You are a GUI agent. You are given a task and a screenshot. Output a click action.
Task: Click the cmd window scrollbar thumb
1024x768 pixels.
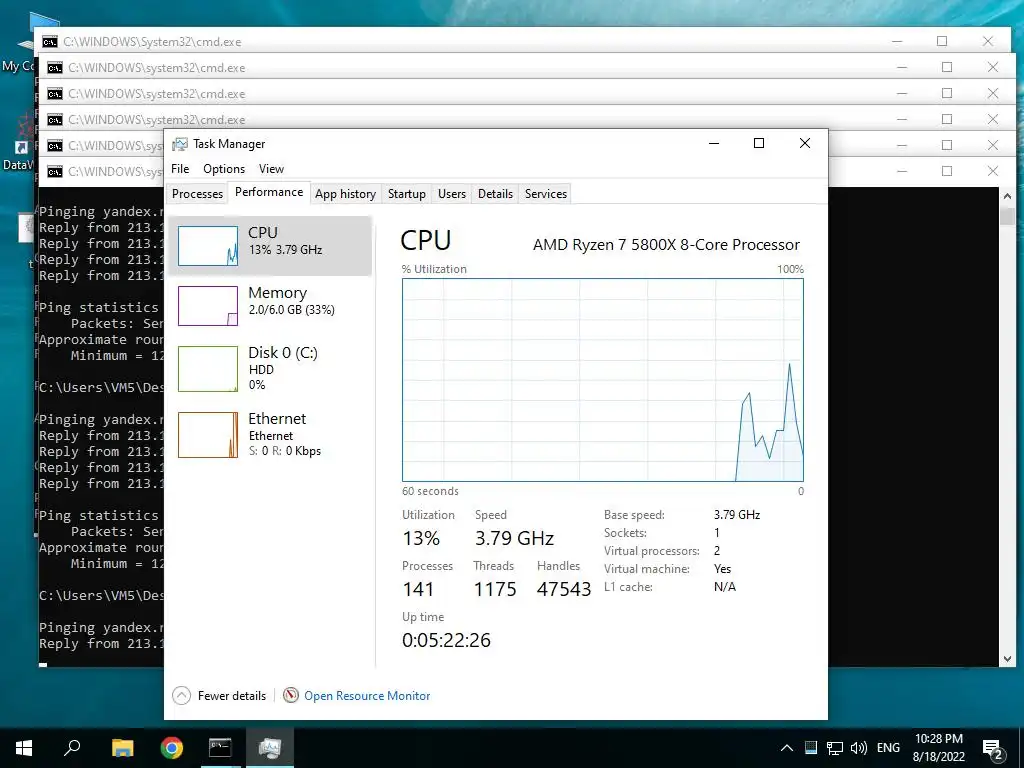(1007, 216)
